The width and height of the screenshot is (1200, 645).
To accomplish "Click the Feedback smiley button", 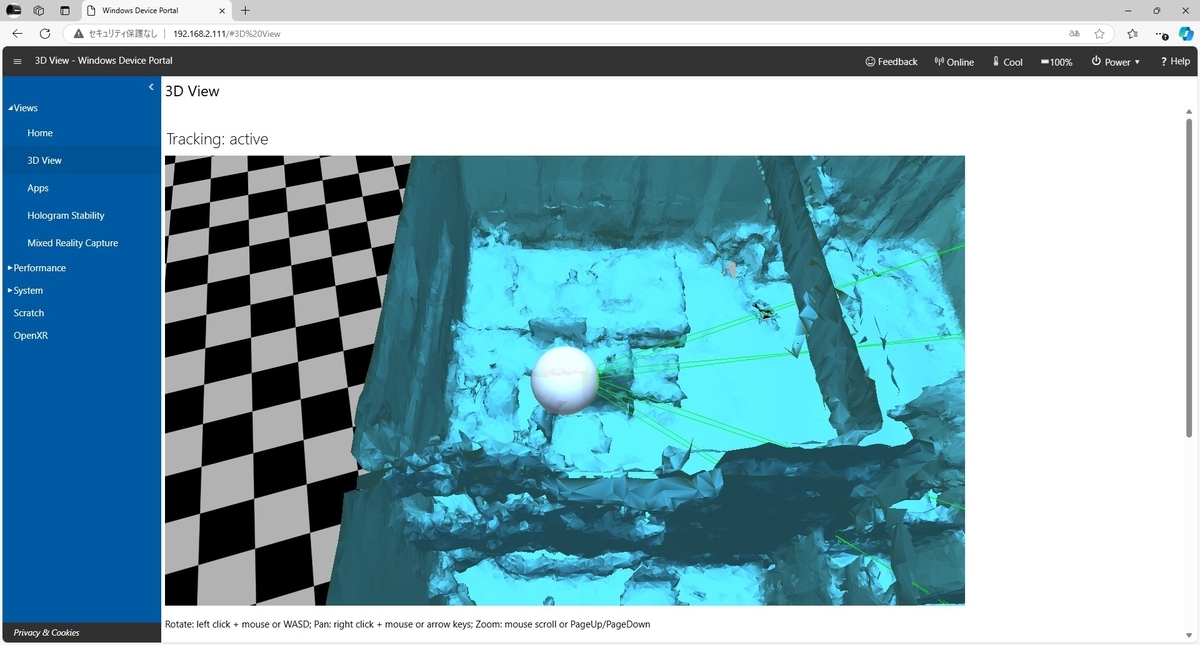I will pos(891,61).
